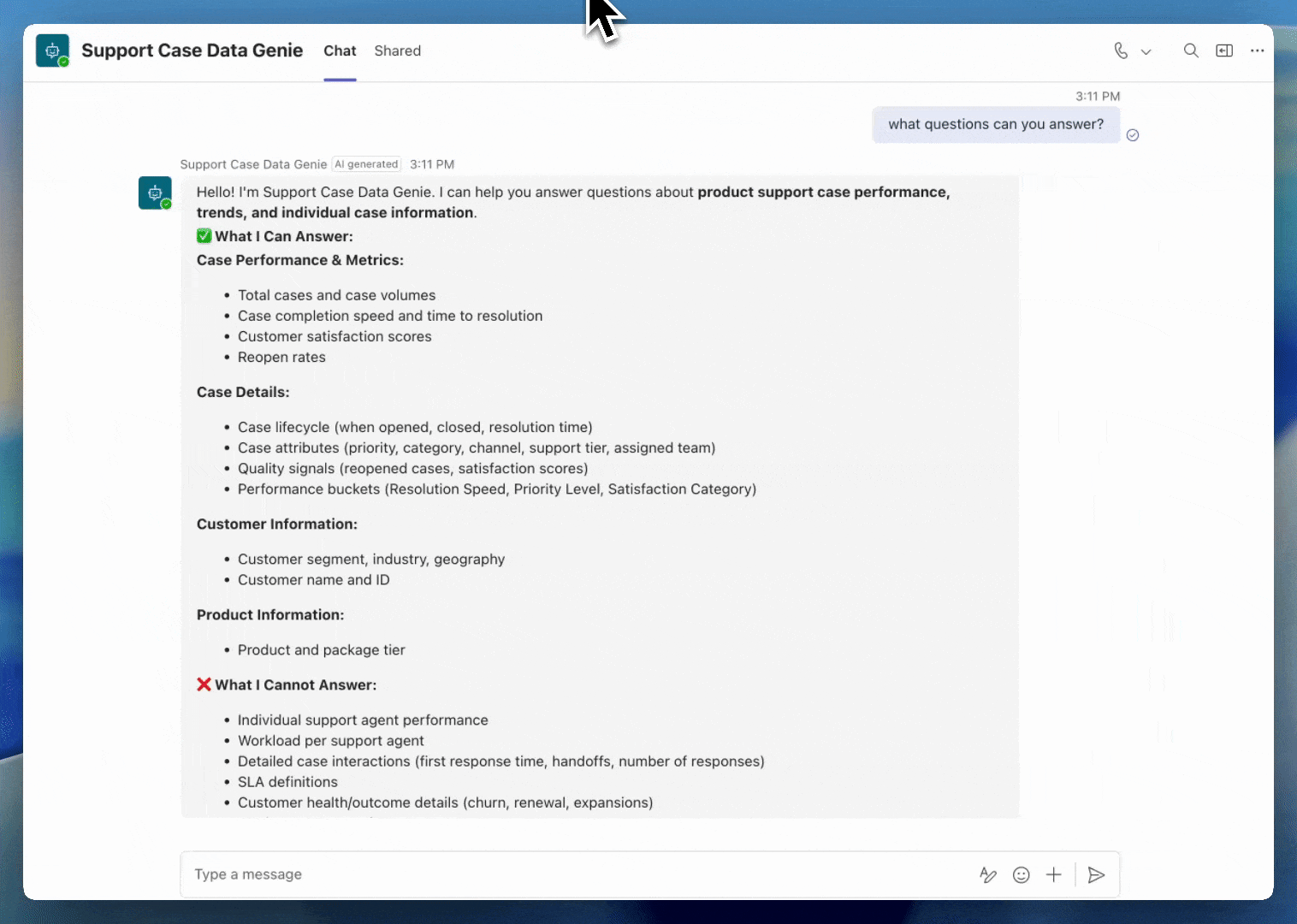Click the bot avatar beside the reply
Image resolution: width=1297 pixels, height=924 pixels.
coord(155,192)
